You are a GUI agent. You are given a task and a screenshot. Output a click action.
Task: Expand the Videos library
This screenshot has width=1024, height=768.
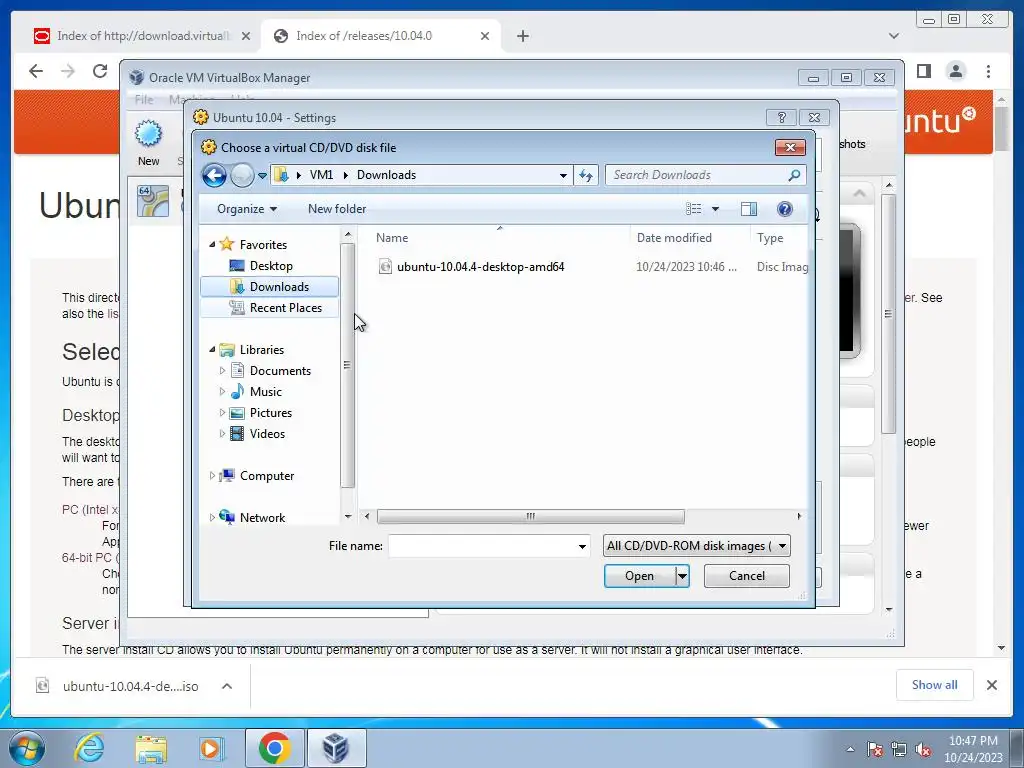coord(222,434)
